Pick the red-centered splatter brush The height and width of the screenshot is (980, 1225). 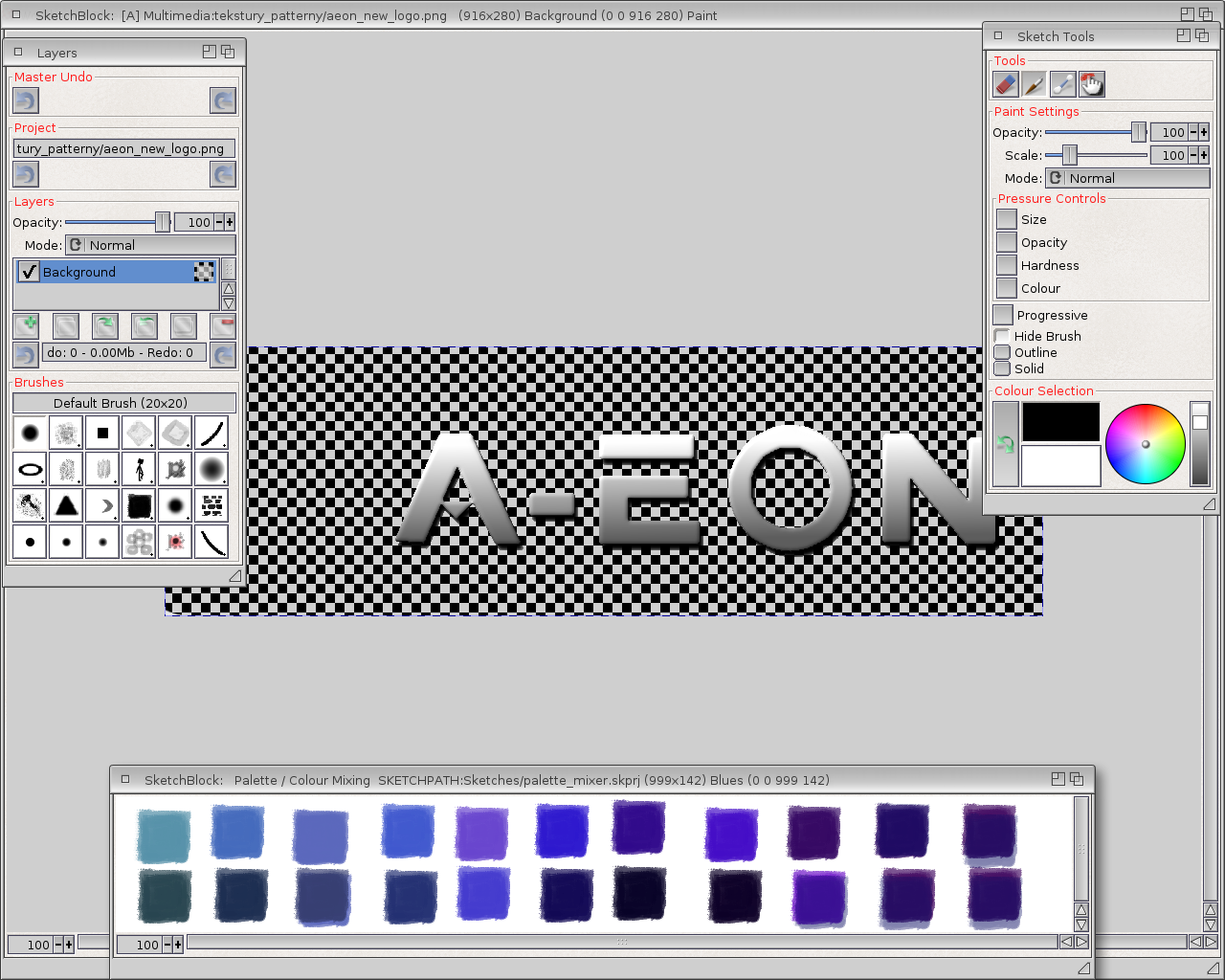pos(175,542)
